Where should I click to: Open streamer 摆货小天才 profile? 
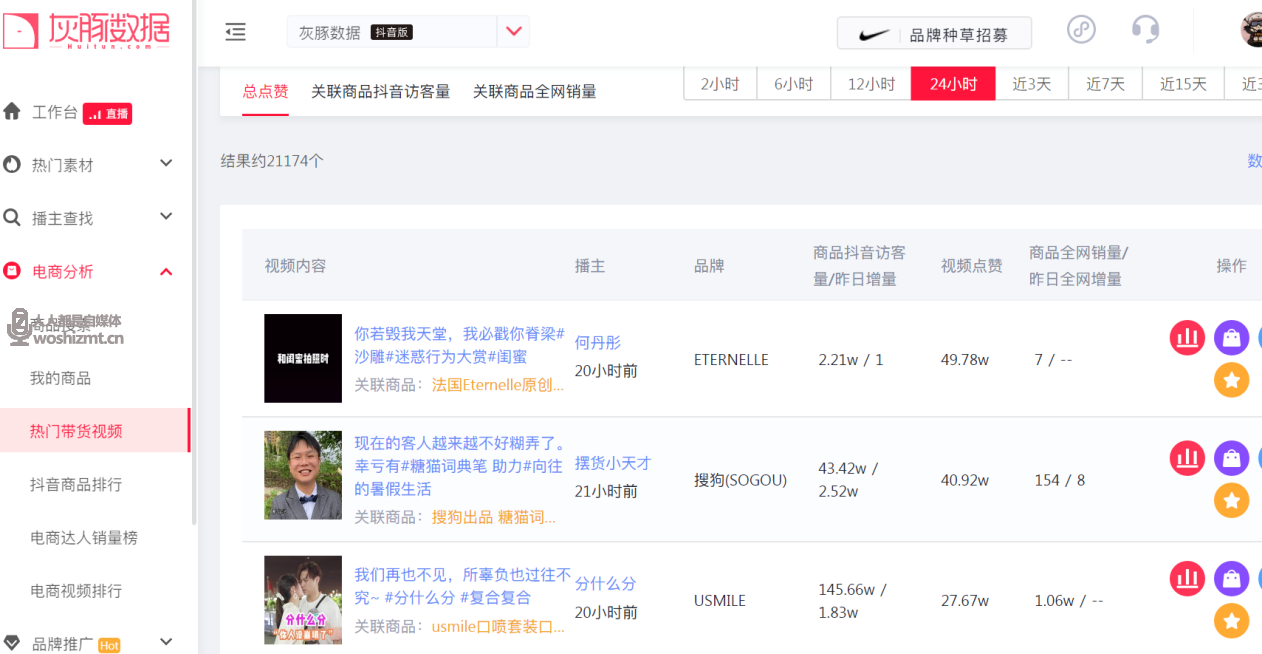coord(613,463)
